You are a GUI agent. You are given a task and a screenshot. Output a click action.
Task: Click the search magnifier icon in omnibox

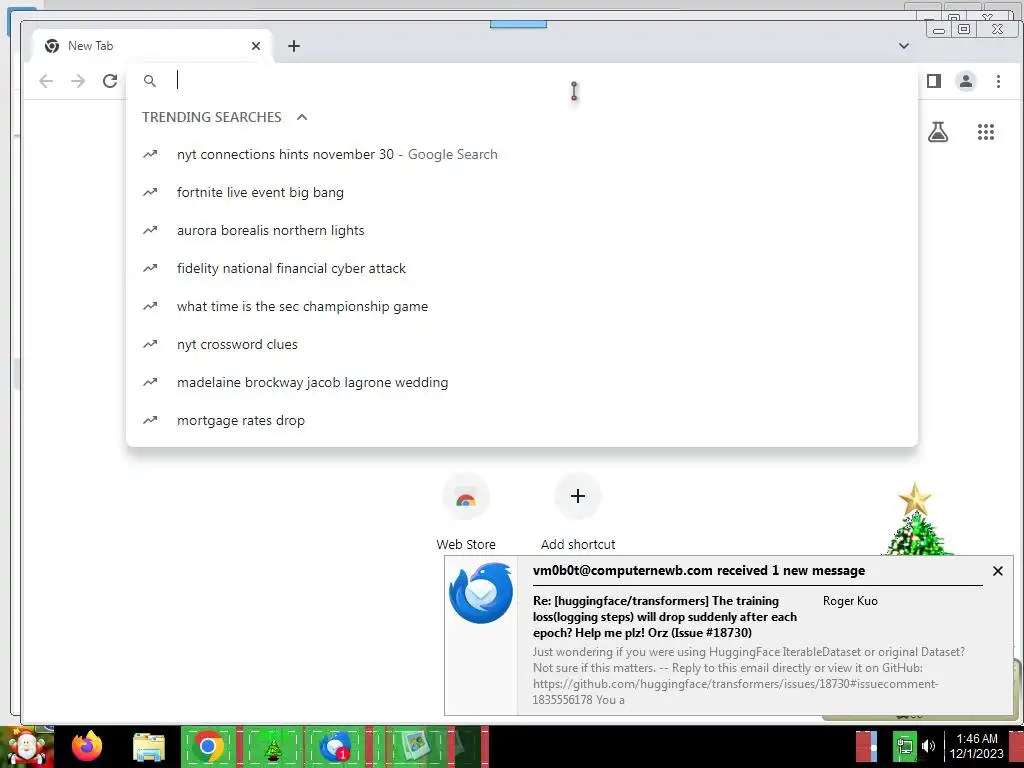150,81
